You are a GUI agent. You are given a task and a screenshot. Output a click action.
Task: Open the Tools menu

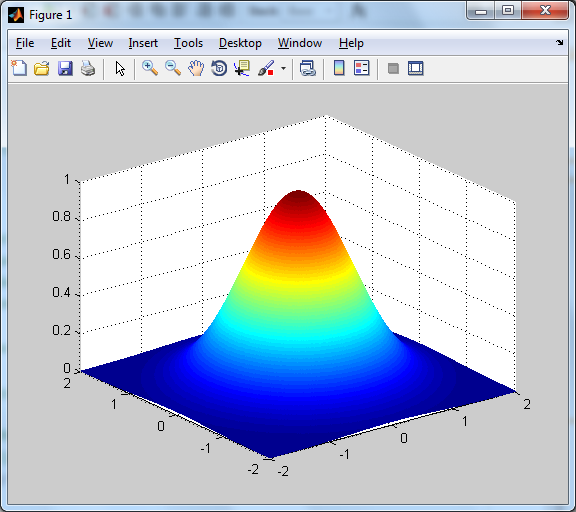pos(188,43)
